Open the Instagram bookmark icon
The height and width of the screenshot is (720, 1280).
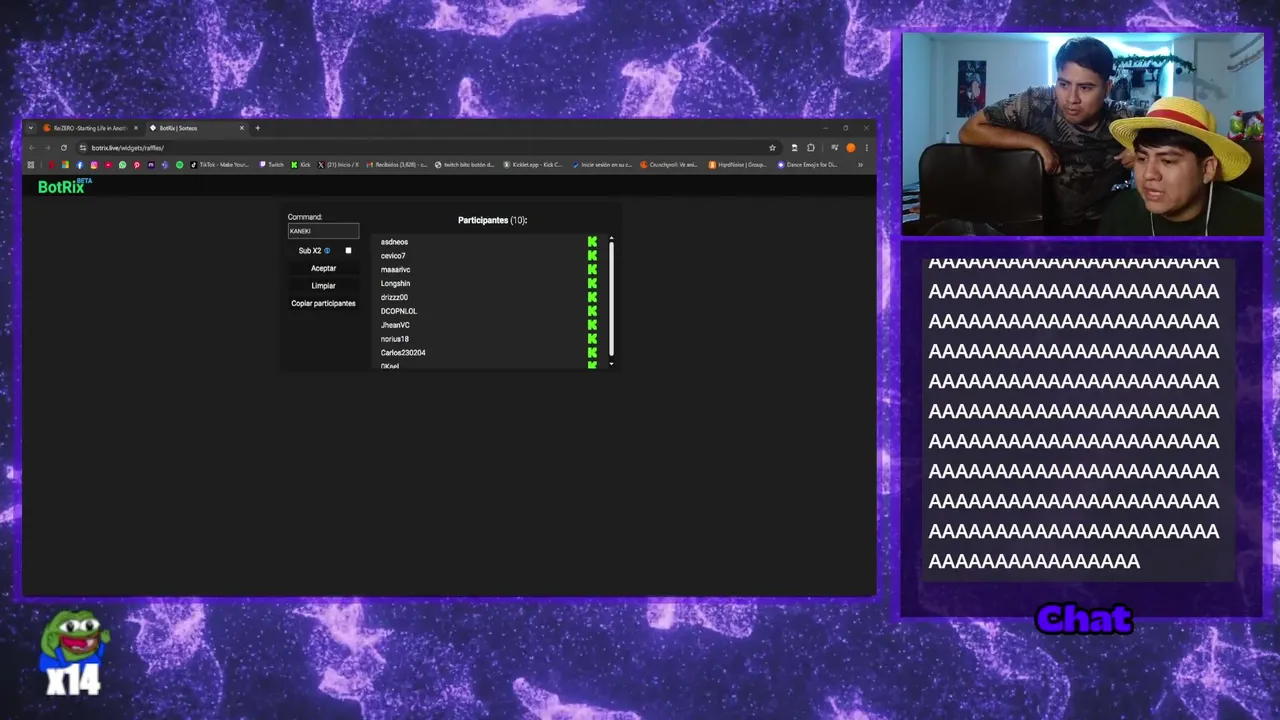click(x=94, y=165)
